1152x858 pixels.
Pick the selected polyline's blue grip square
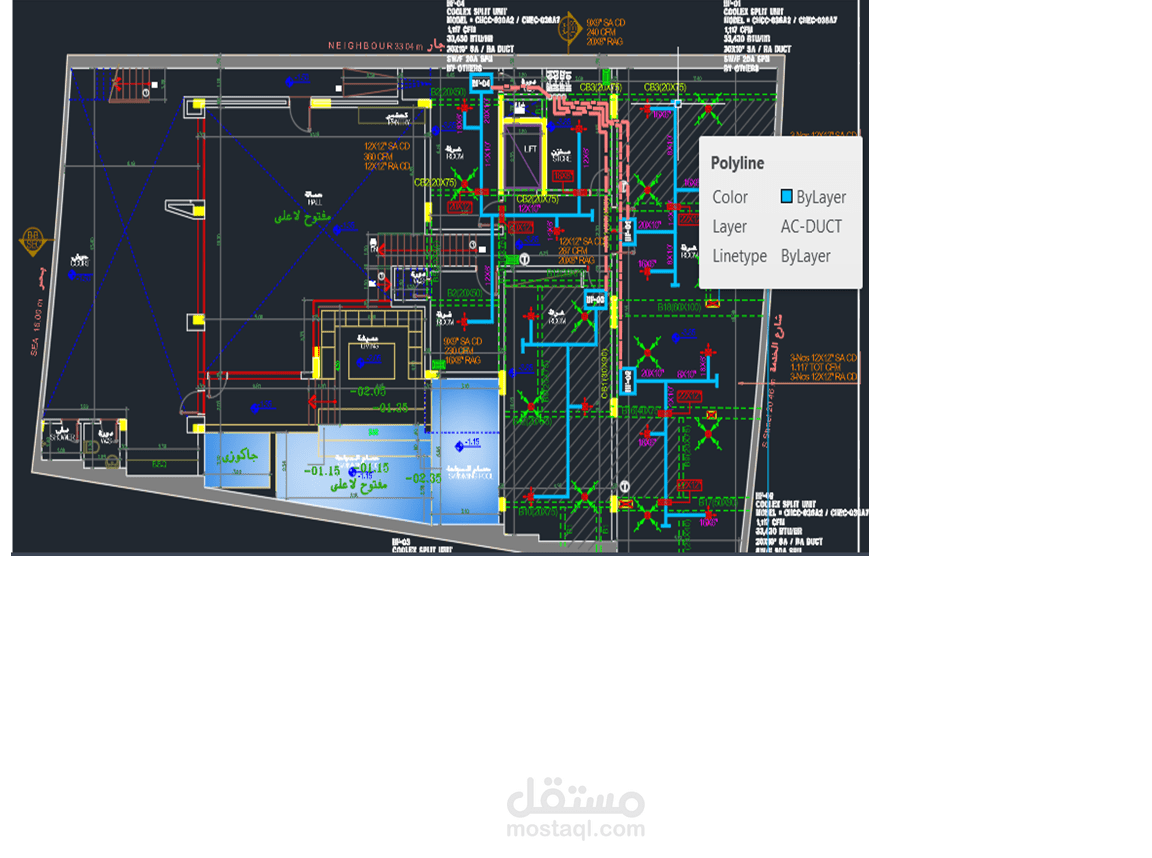[x=677, y=104]
